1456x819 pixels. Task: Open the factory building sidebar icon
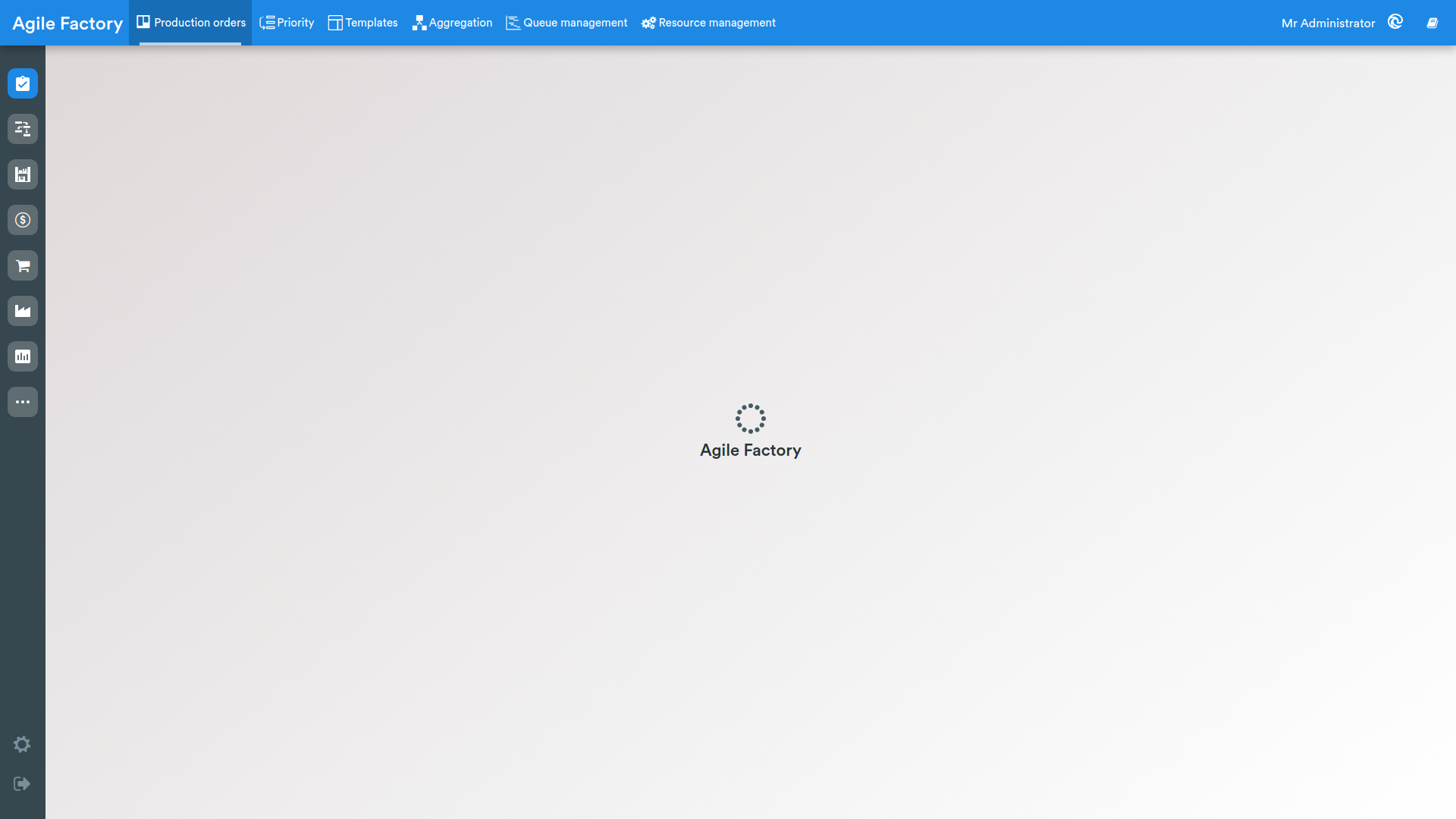pyautogui.click(x=23, y=174)
